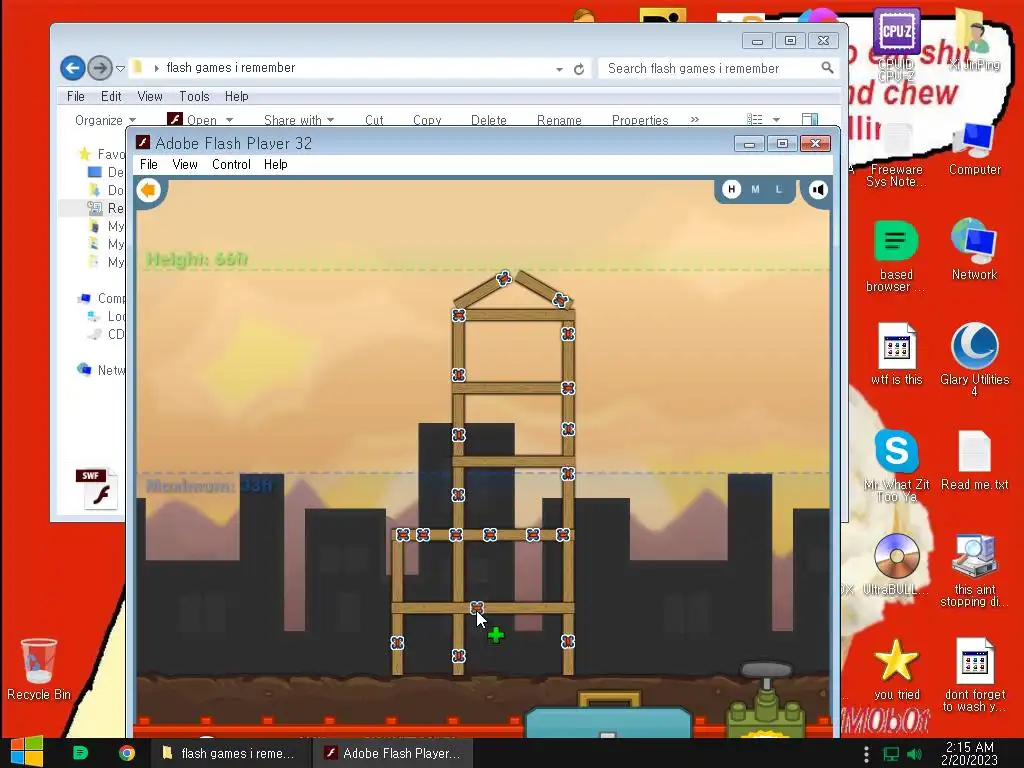Open the CPUID CPU-Z desktop icon
Viewport: 1024px width, 768px height.
coord(896,44)
